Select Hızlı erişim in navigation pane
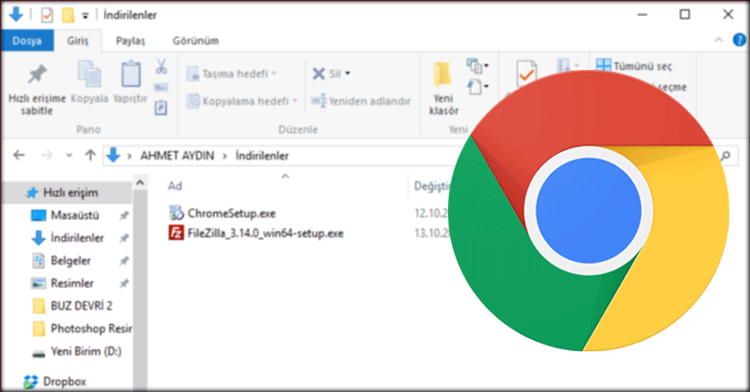 coord(68,193)
